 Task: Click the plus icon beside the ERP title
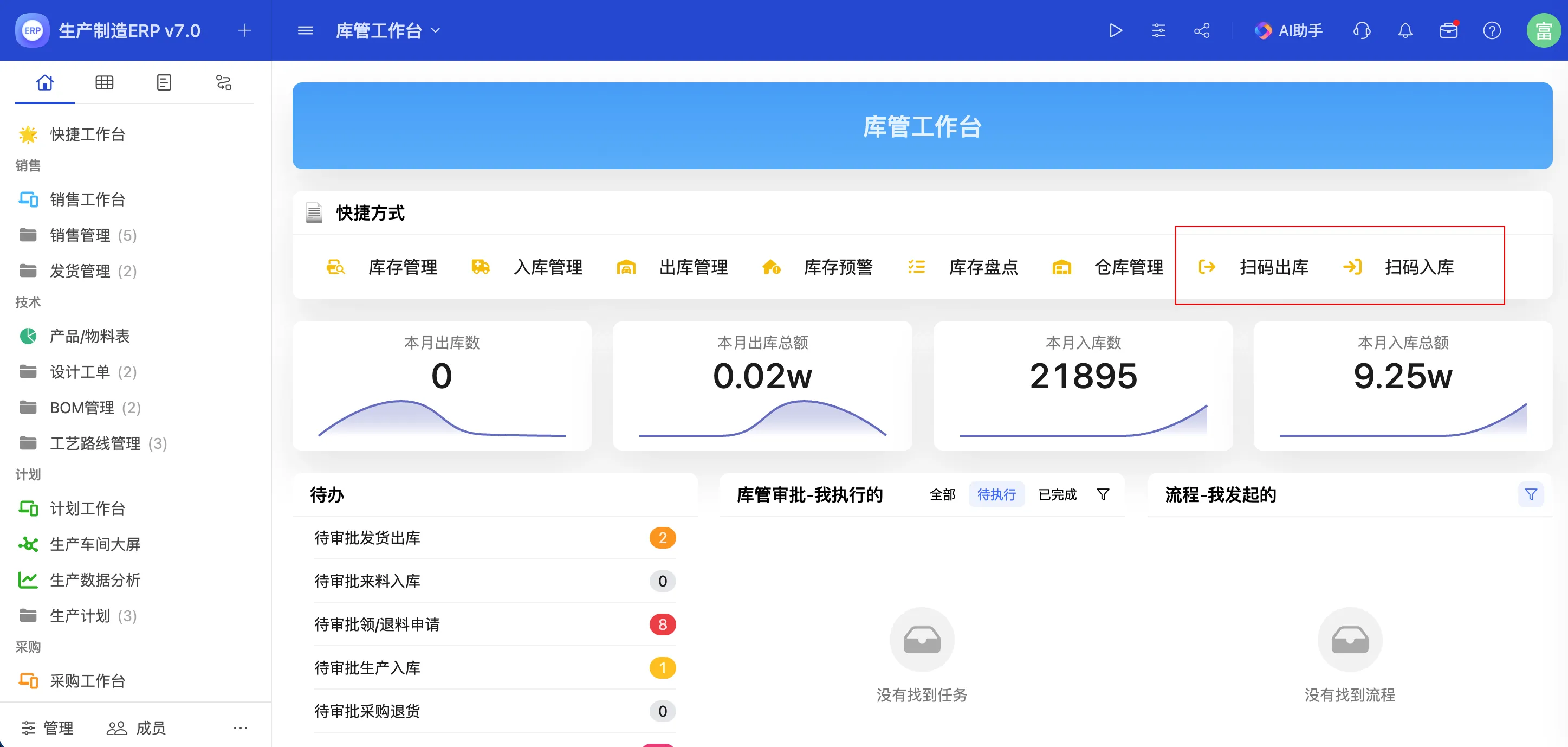click(x=245, y=30)
